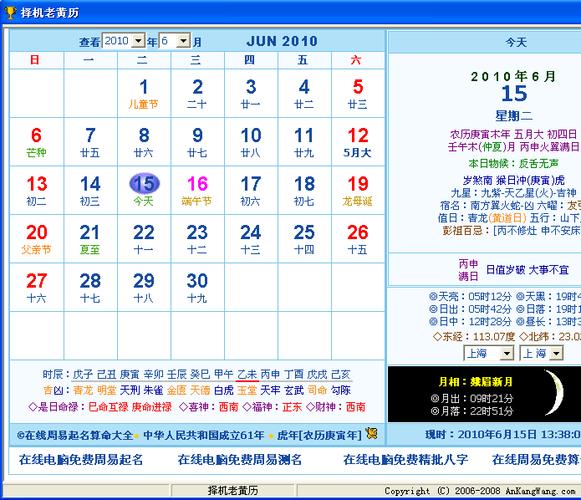Viewport: 581px width, 500px height.
Task: Click the current time 现时 readout
Action: [x=503, y=434]
